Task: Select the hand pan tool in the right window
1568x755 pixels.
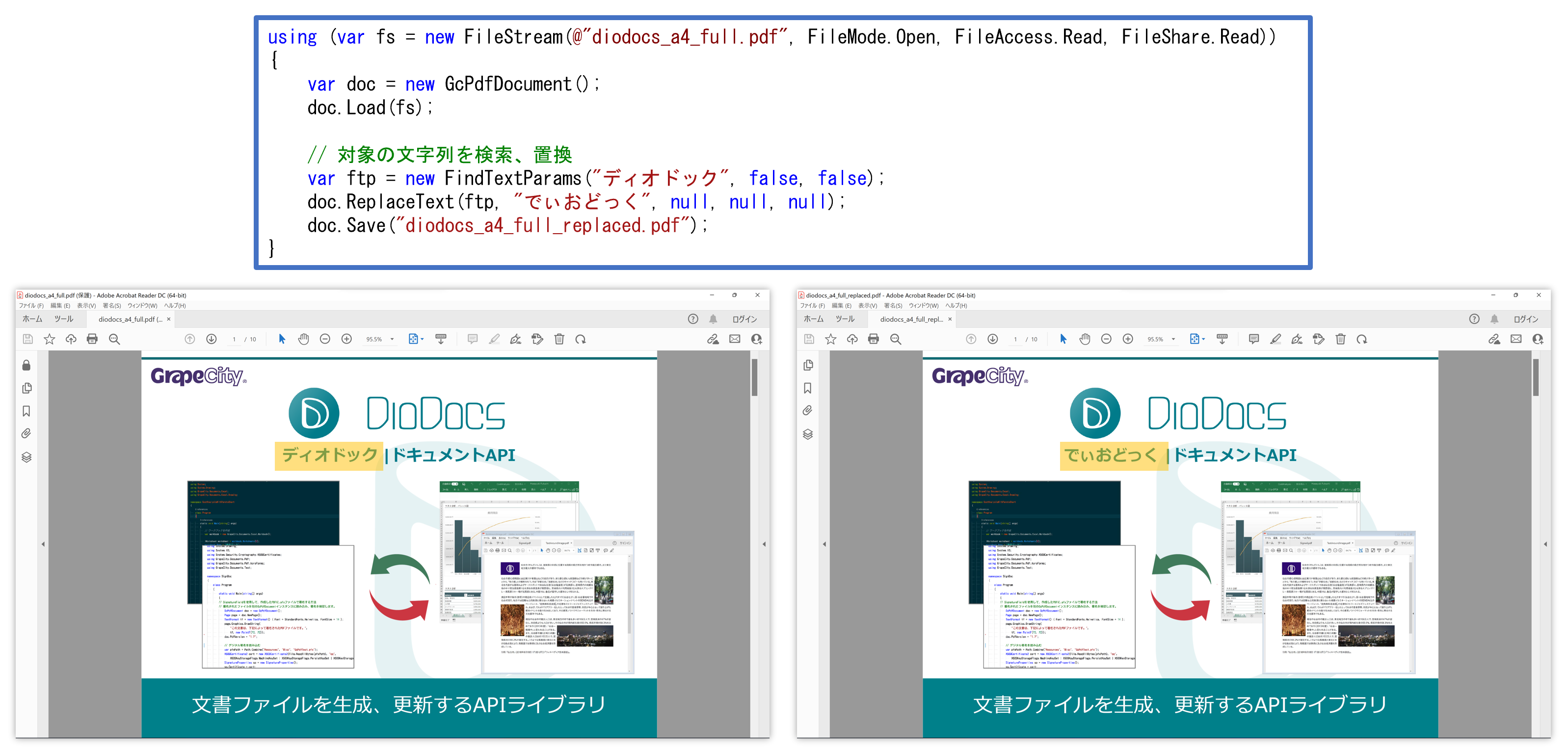Action: click(1085, 339)
